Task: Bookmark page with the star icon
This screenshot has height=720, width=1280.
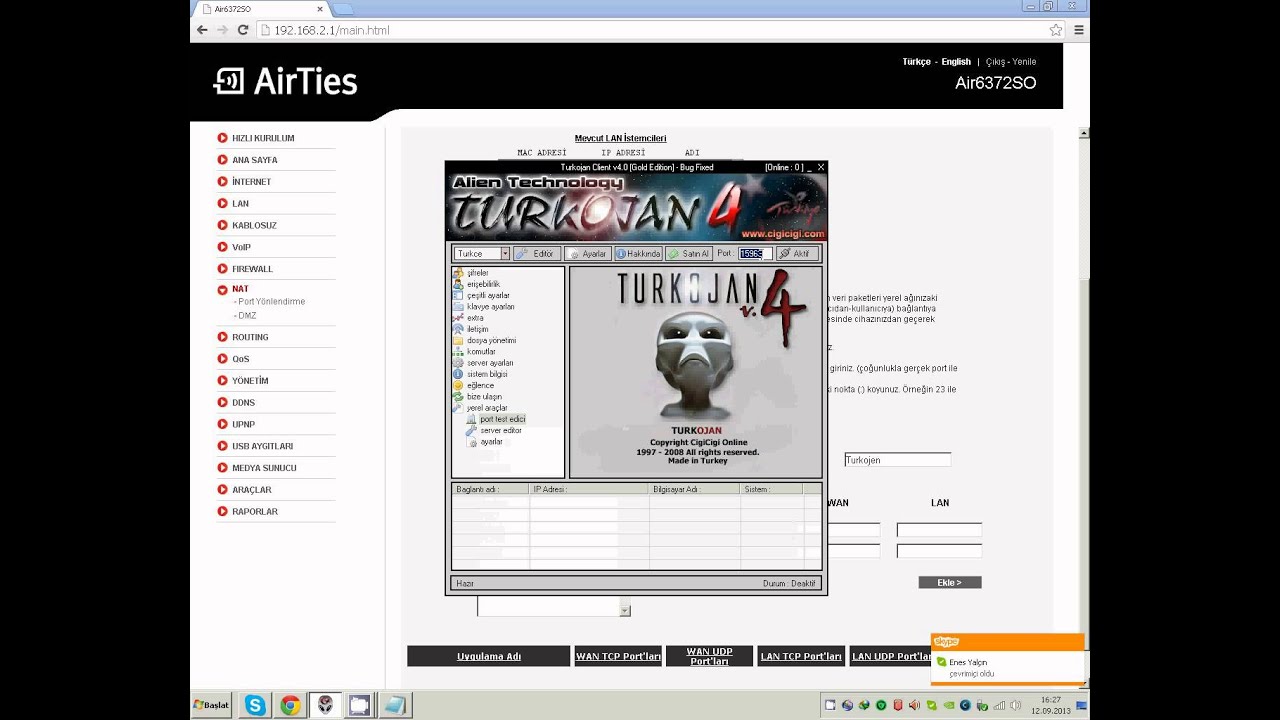Action: coord(1056,30)
